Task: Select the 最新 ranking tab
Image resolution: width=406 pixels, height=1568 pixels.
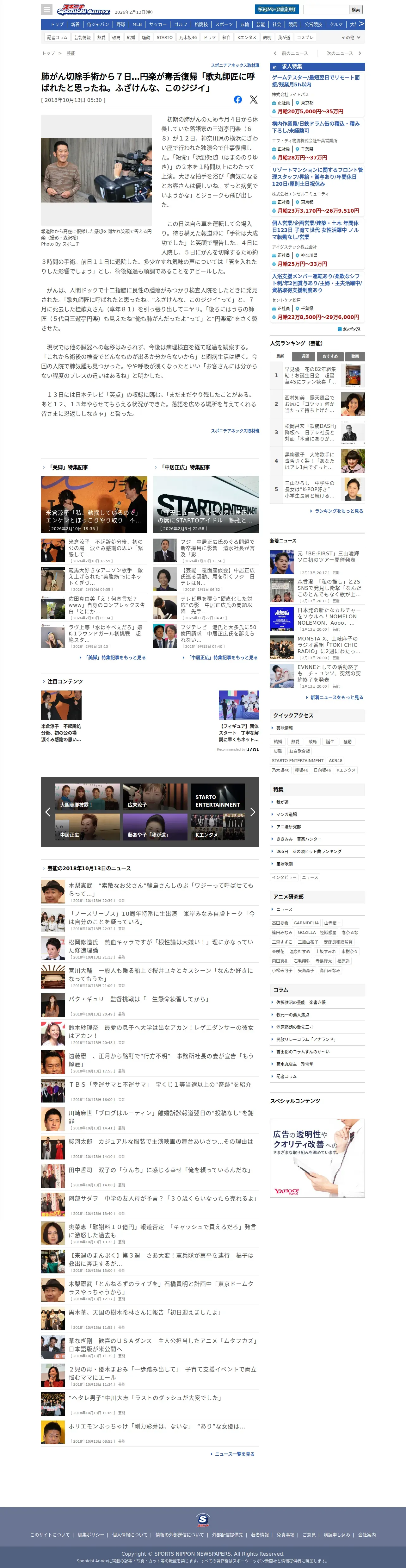Action: click(x=280, y=356)
